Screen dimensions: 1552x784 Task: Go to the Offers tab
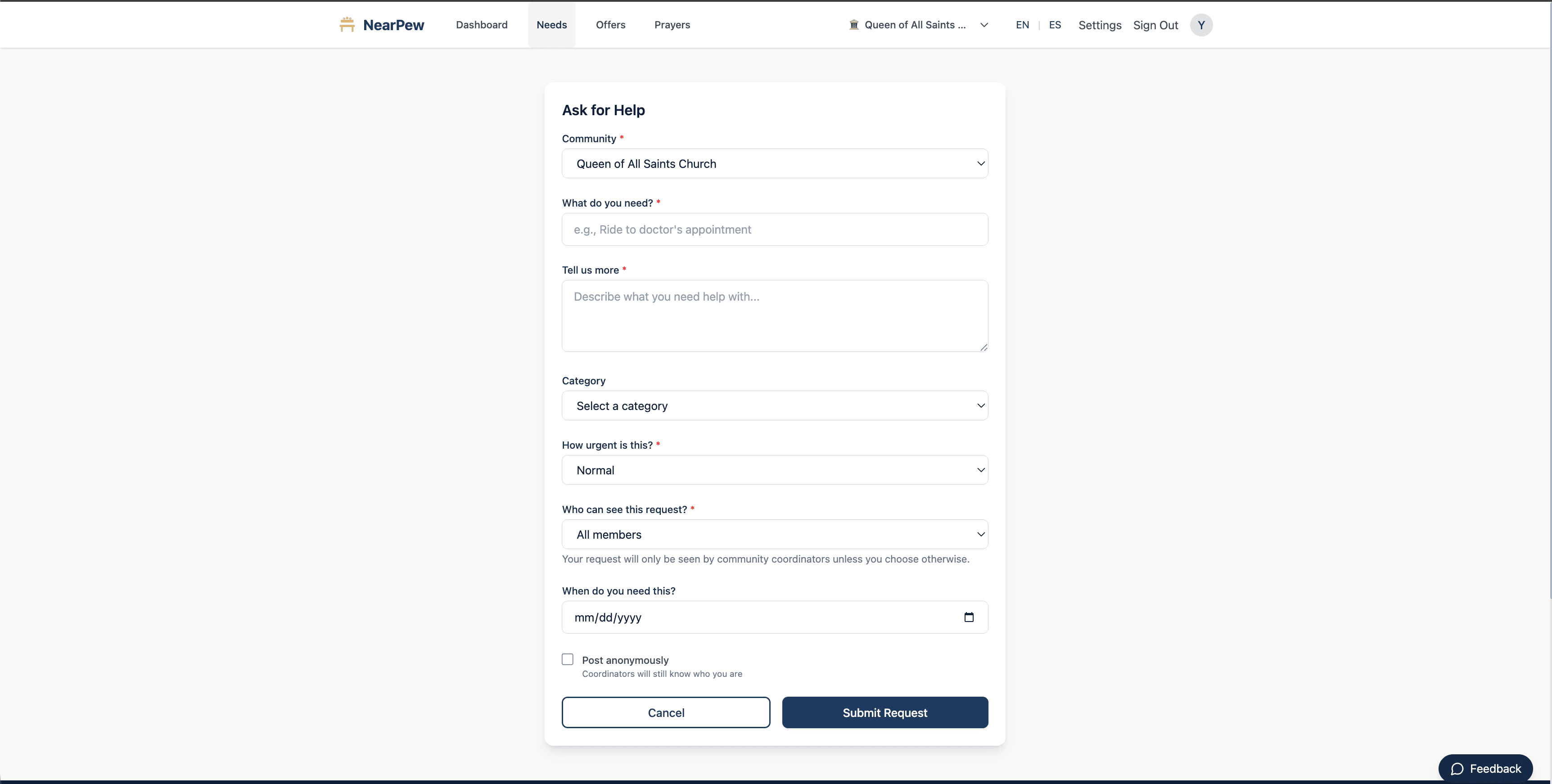click(x=610, y=25)
